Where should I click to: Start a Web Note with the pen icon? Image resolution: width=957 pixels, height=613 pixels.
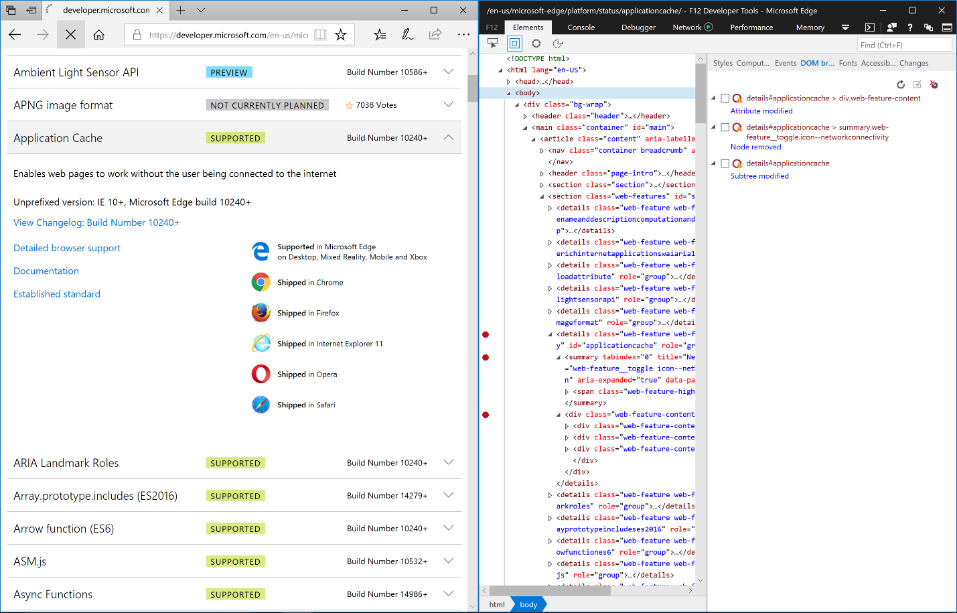[x=408, y=34]
